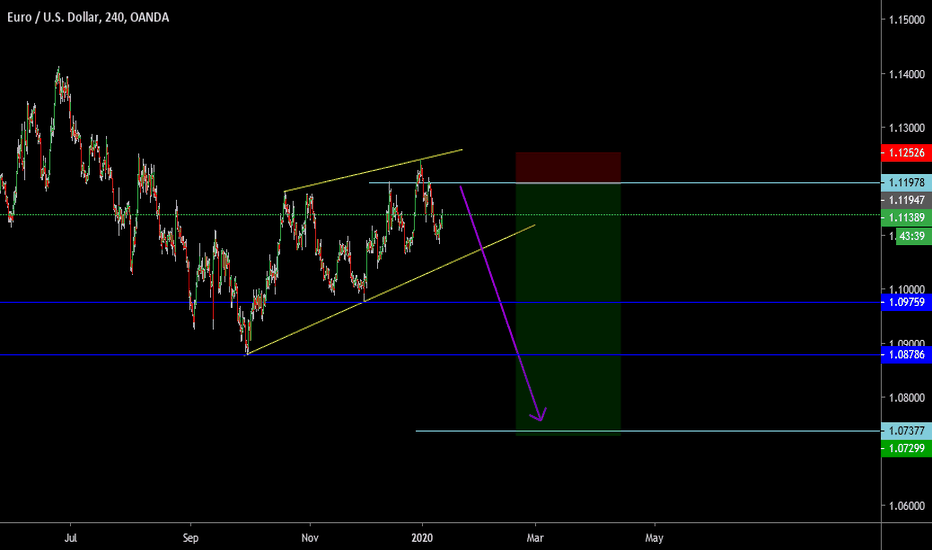The height and width of the screenshot is (550, 932).
Task: Select the purple downward arrow head
Action: (x=540, y=415)
